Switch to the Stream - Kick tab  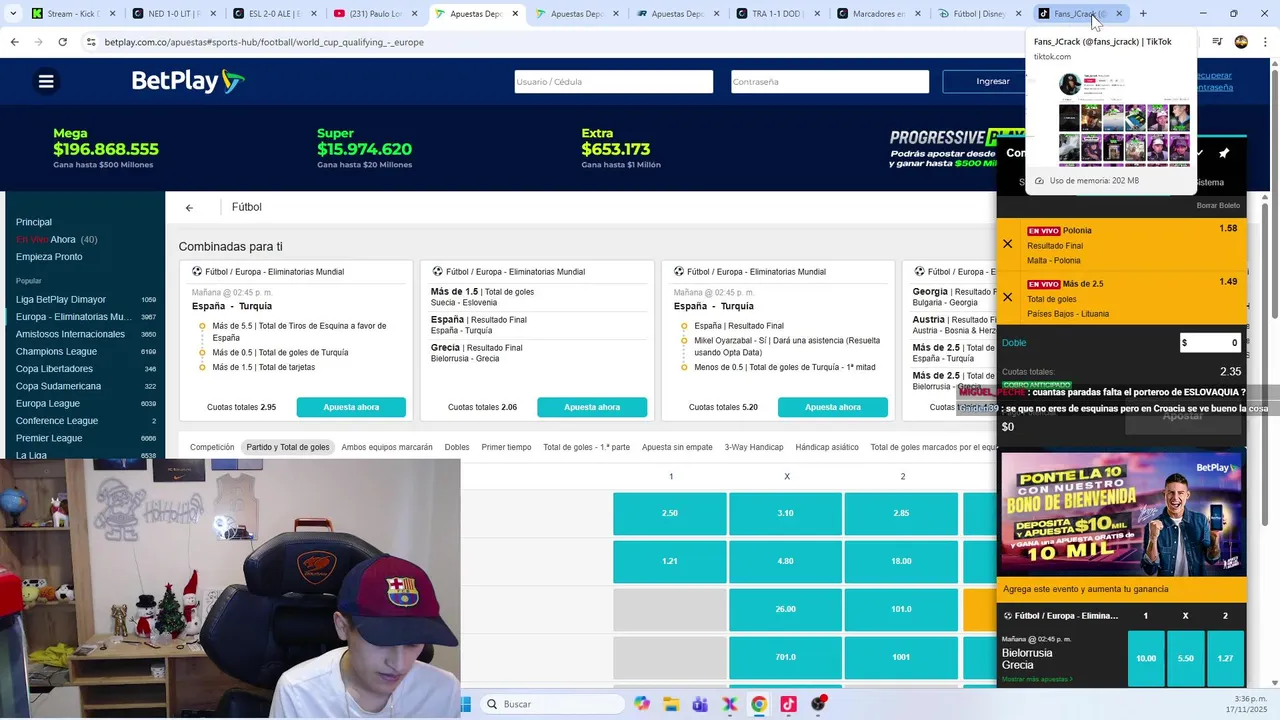pos(72,14)
